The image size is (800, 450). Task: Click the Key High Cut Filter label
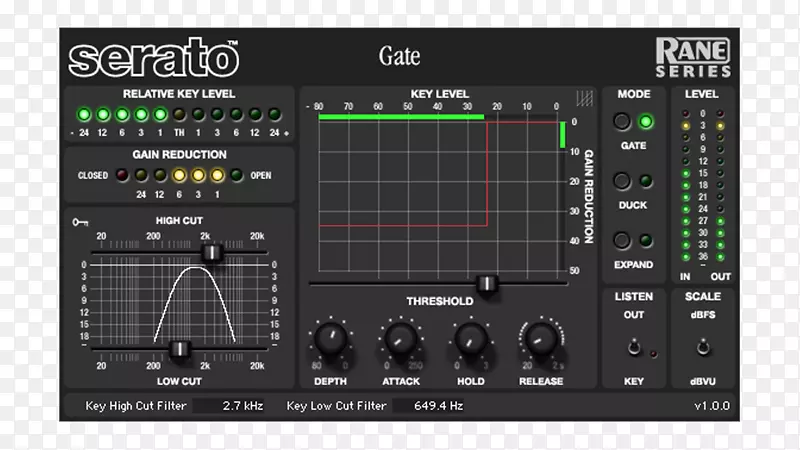tap(136, 406)
